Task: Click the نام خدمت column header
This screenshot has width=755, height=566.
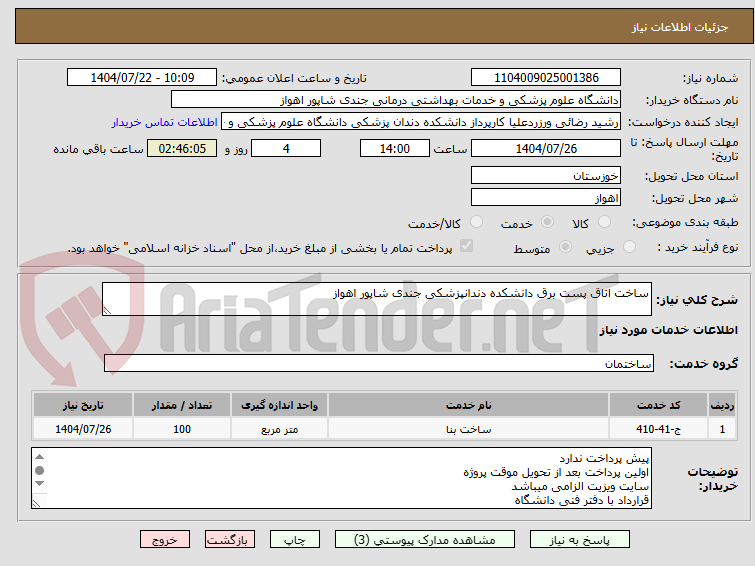Action: 469,405
